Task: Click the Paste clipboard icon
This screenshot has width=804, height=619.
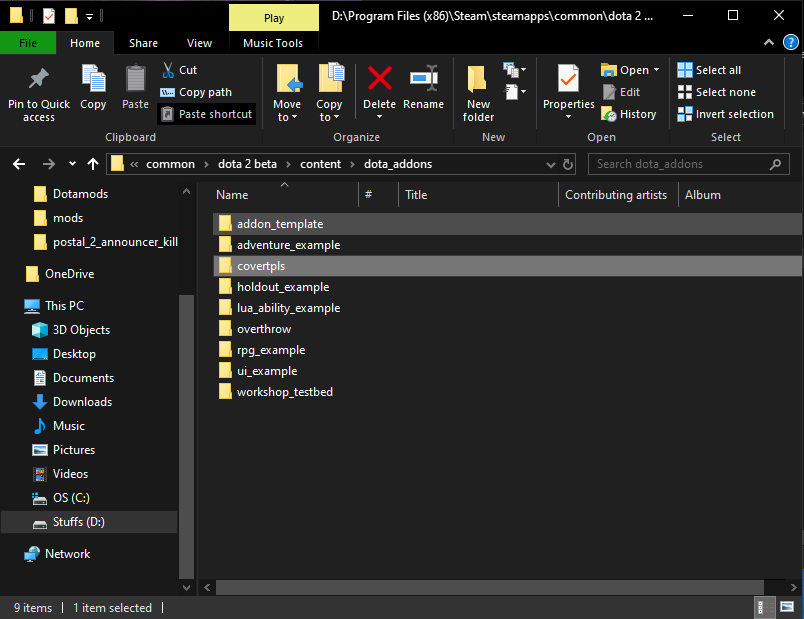Action: (x=135, y=78)
